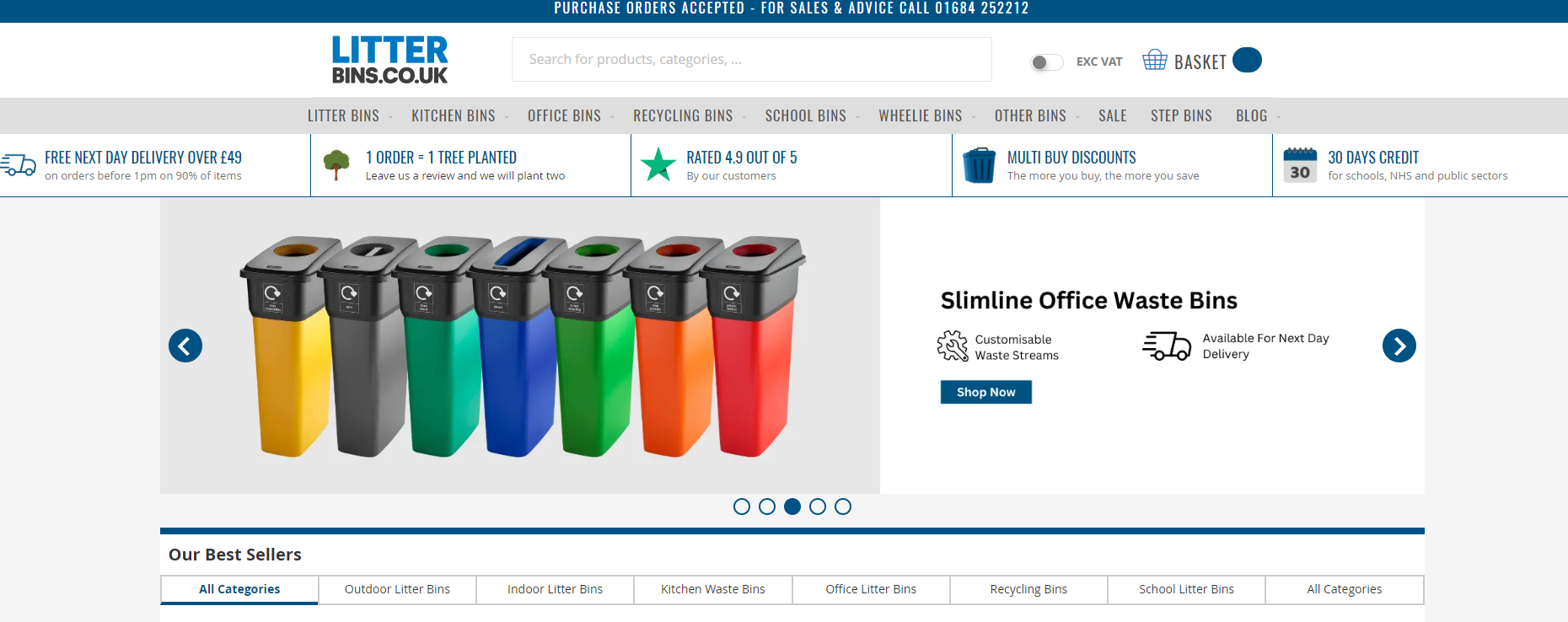Click the Litter Bins logo
Screen dimensions: 1568x622
[389, 60]
